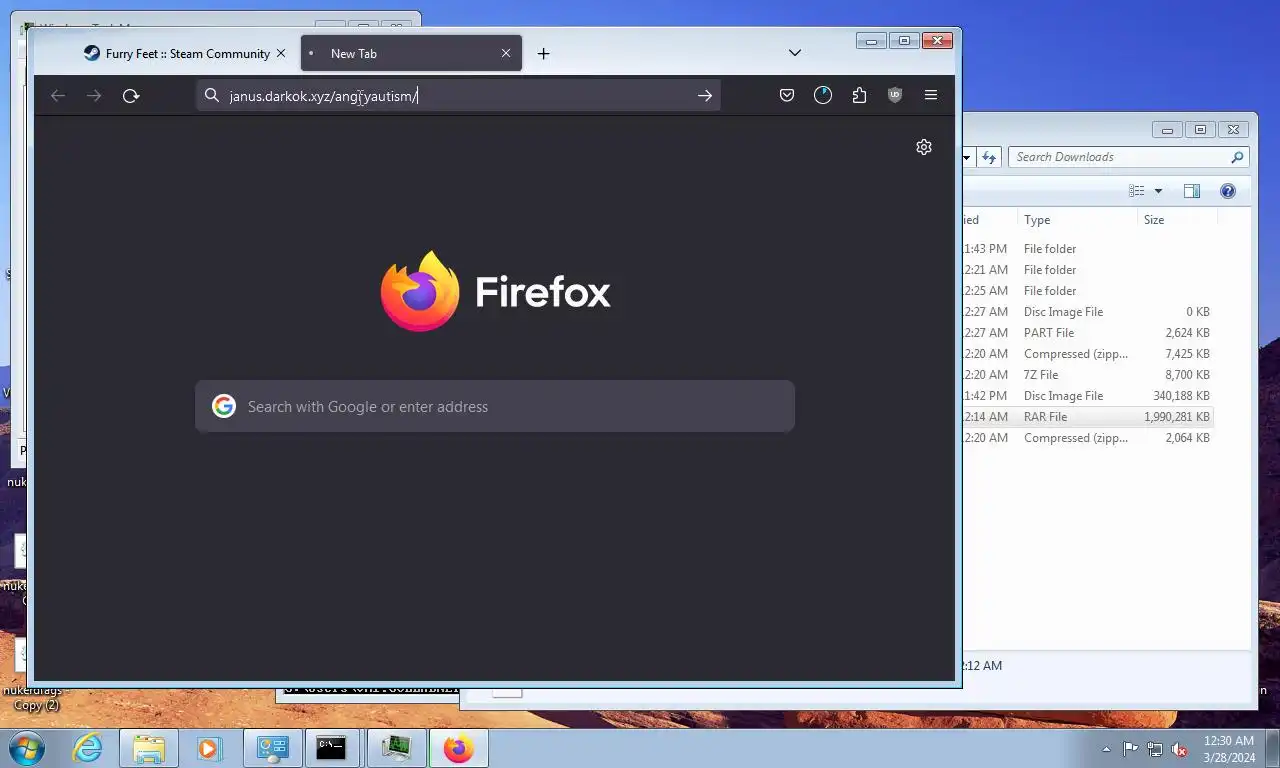The image size is (1280, 768).
Task: Click the Firefox logo on the new tab page
Action: pyautogui.click(x=420, y=291)
